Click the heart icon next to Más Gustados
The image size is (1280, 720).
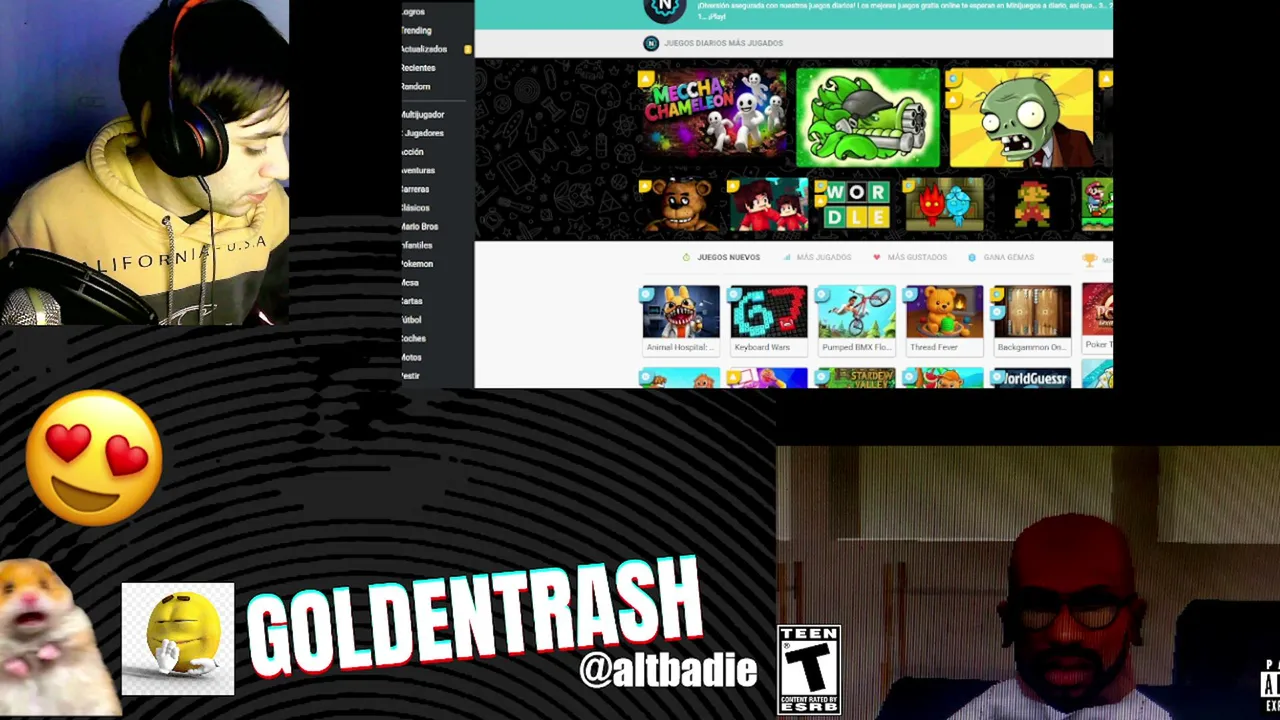coord(876,257)
